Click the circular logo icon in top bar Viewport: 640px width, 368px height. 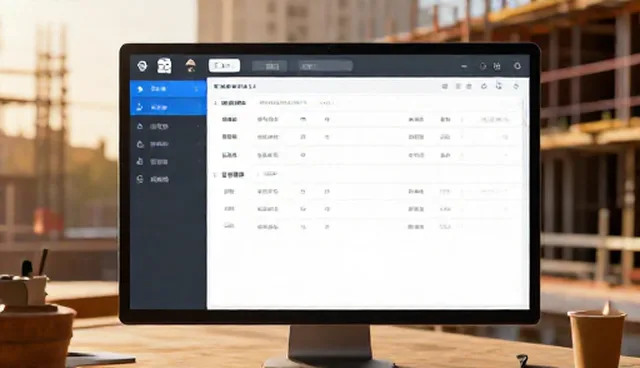click(142, 66)
